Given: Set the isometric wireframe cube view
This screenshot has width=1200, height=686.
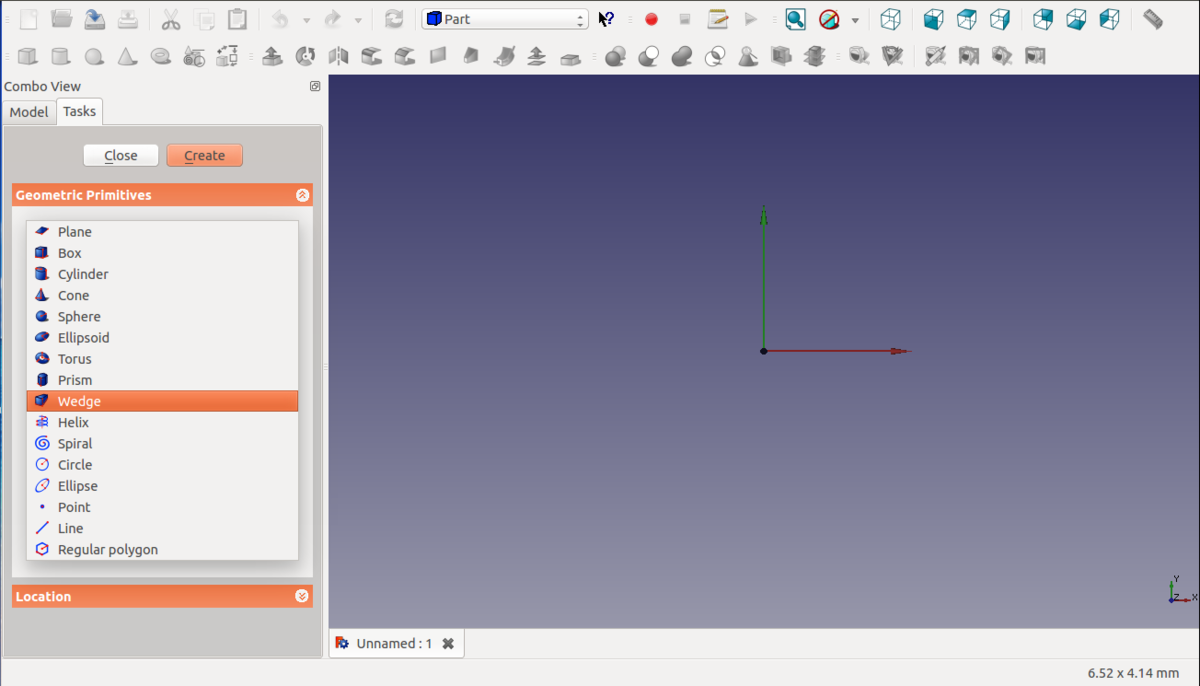Looking at the screenshot, I should tap(890, 19).
